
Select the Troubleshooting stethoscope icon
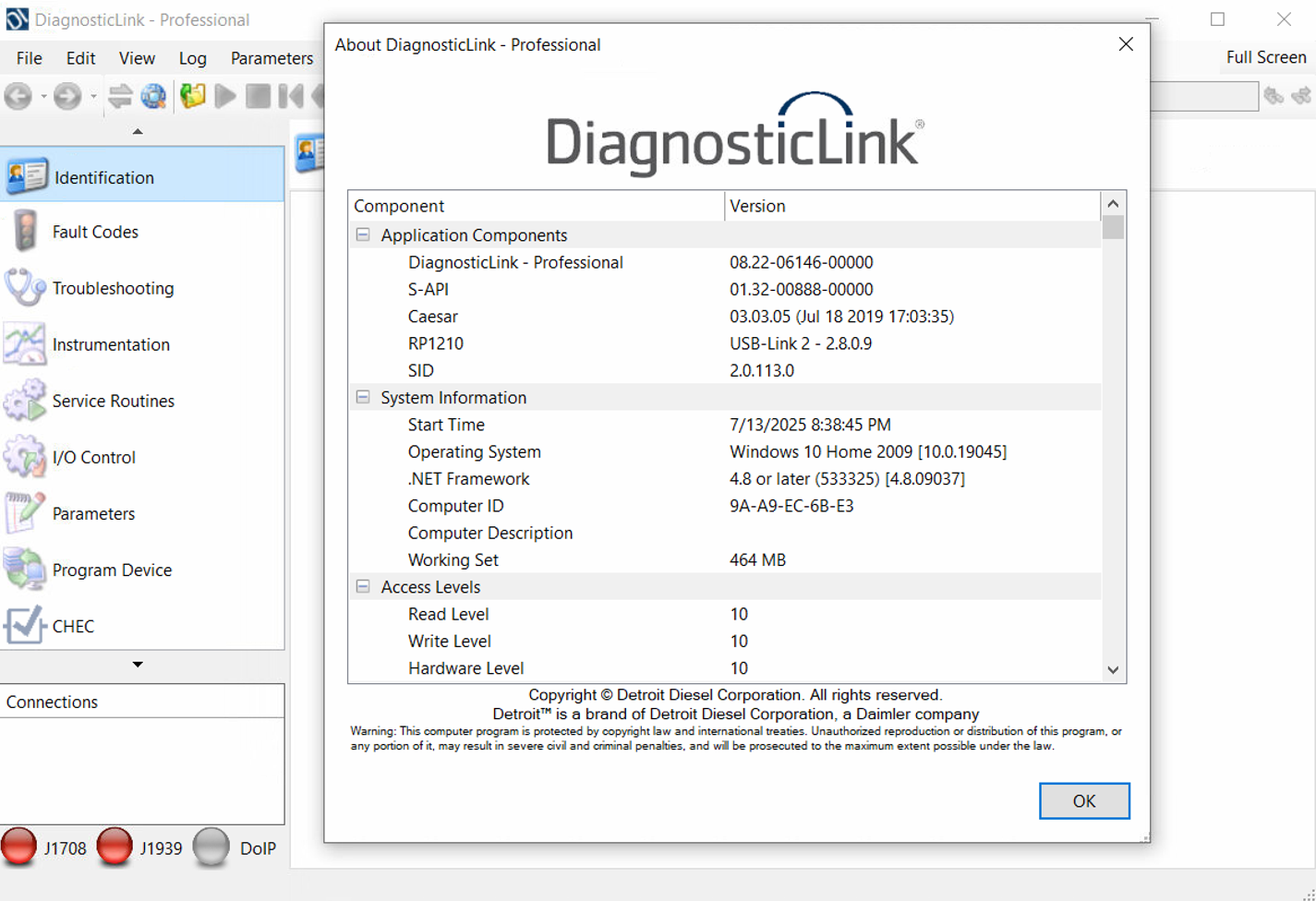(25, 288)
